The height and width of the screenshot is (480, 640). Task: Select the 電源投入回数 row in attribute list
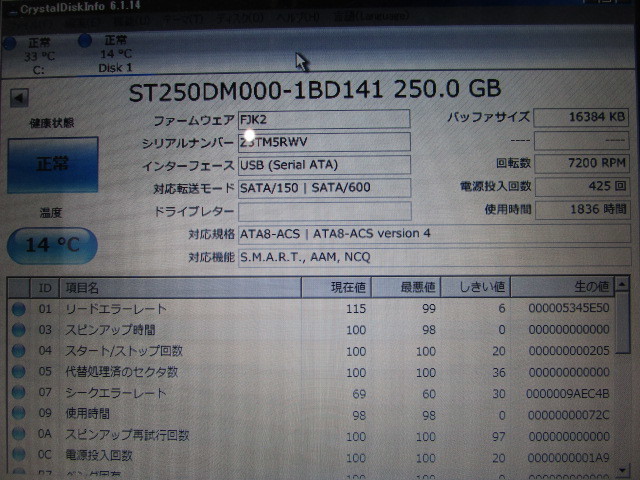(x=99, y=455)
